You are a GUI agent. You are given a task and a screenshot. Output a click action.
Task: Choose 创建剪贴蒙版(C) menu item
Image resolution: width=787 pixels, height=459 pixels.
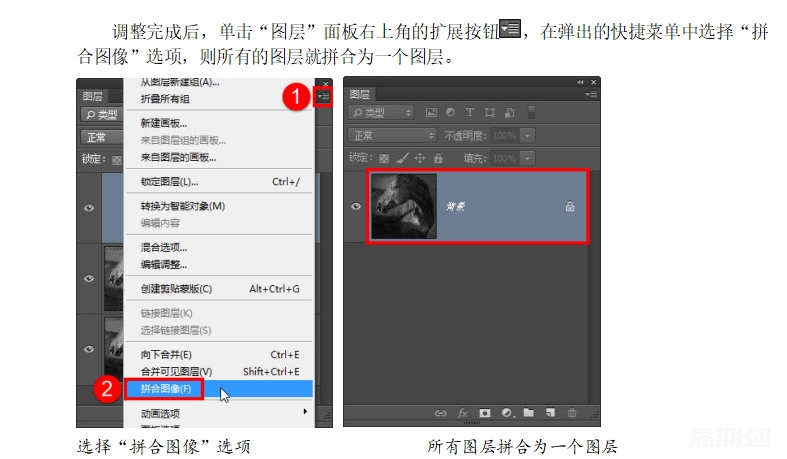(219, 289)
